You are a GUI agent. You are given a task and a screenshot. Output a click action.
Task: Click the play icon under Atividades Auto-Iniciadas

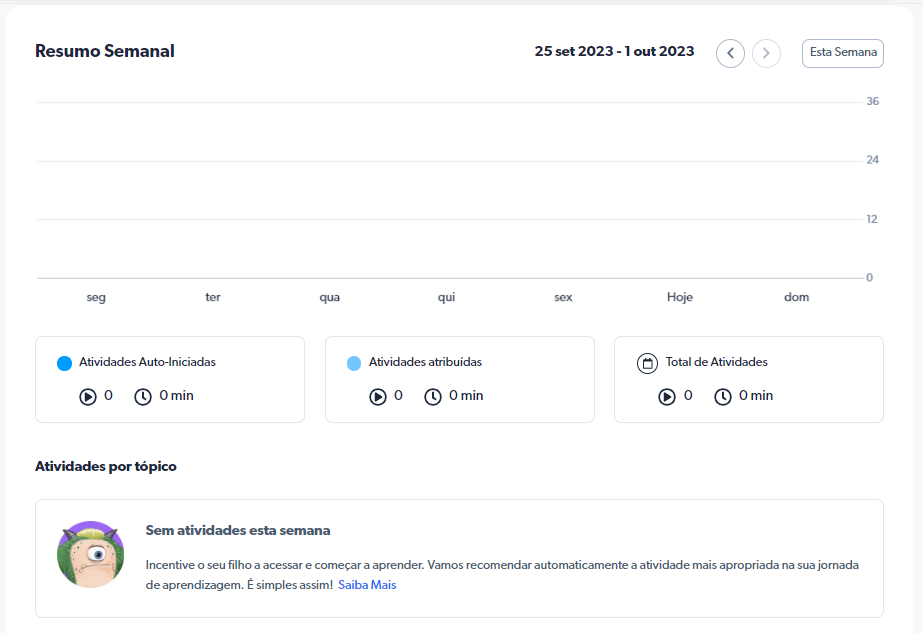tap(88, 396)
